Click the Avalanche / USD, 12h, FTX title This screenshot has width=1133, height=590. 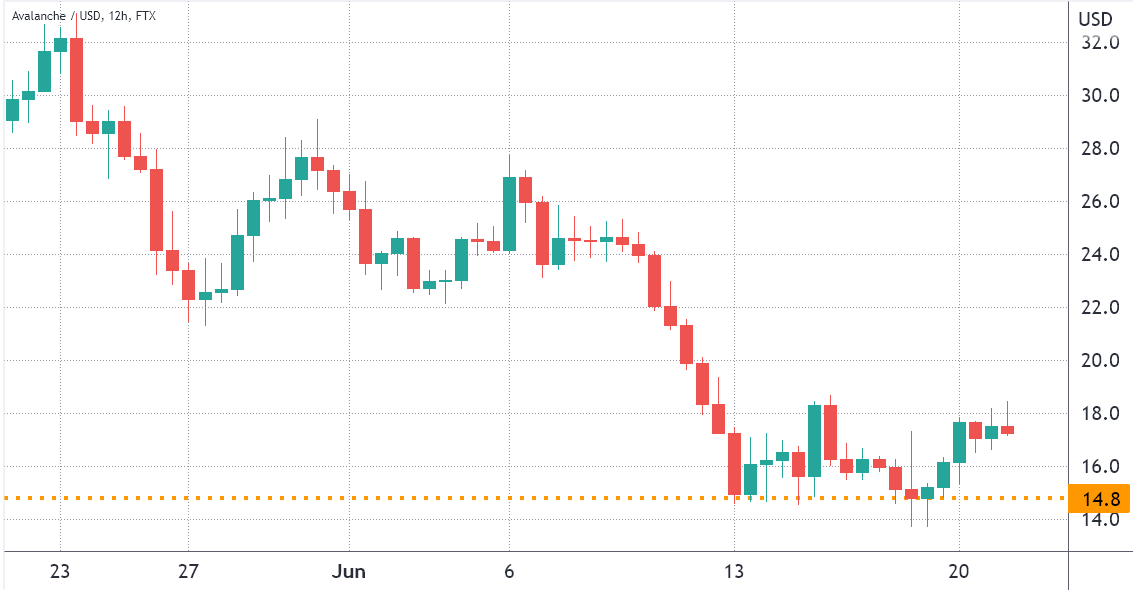click(84, 15)
